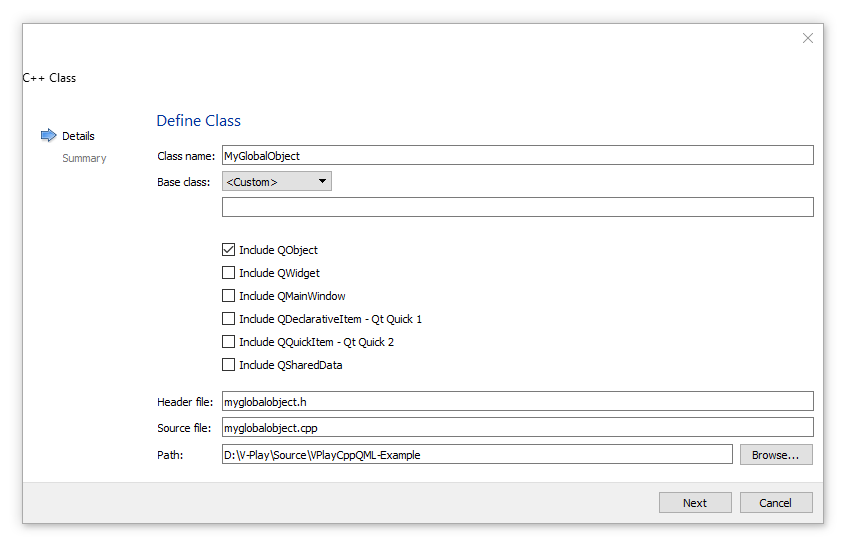851x547 pixels.
Task: Uncheck Include QObject checkbox
Action: tap(228, 250)
